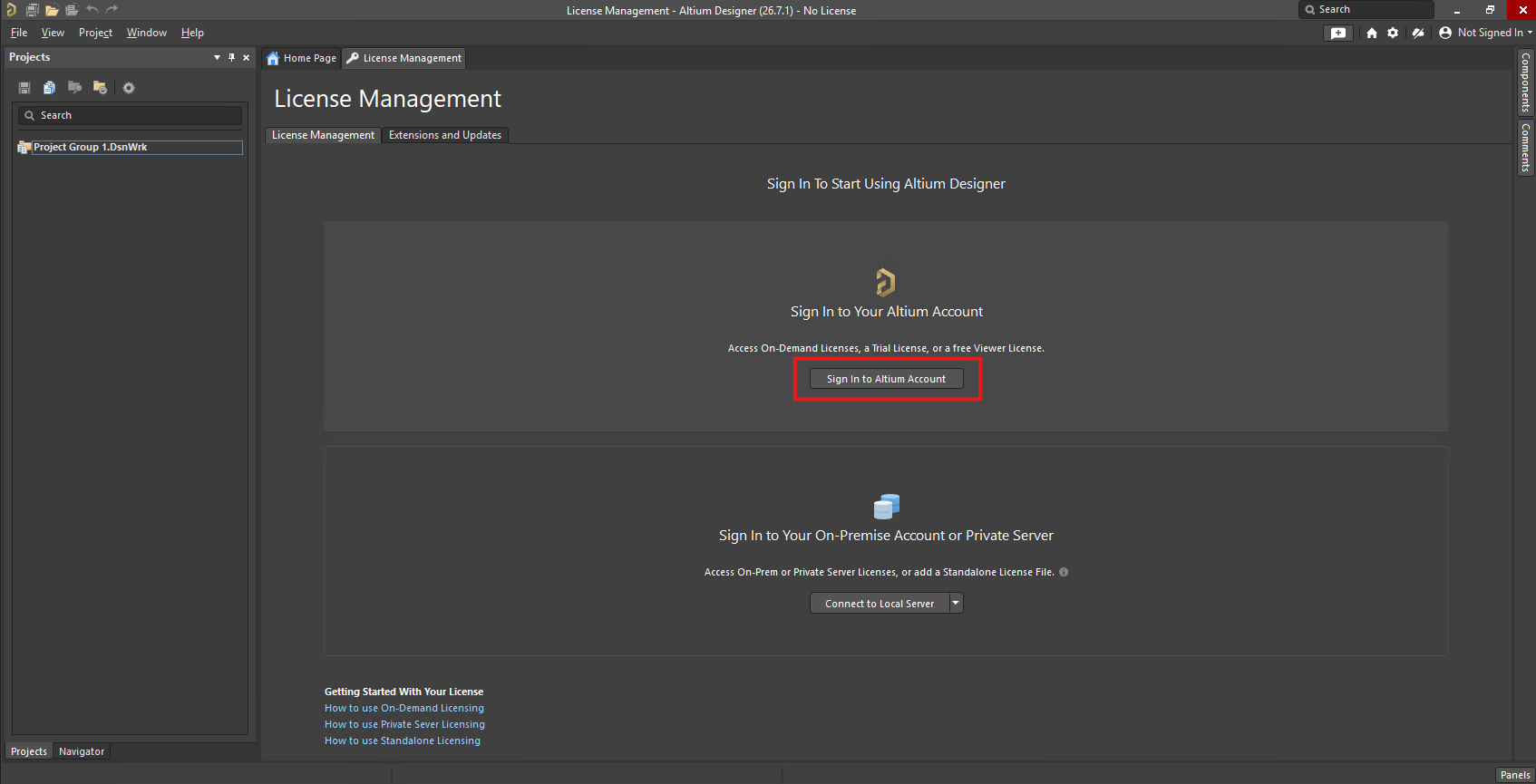Click the Home icon in the top-right toolbar
This screenshot has height=784, width=1536.
(1372, 33)
